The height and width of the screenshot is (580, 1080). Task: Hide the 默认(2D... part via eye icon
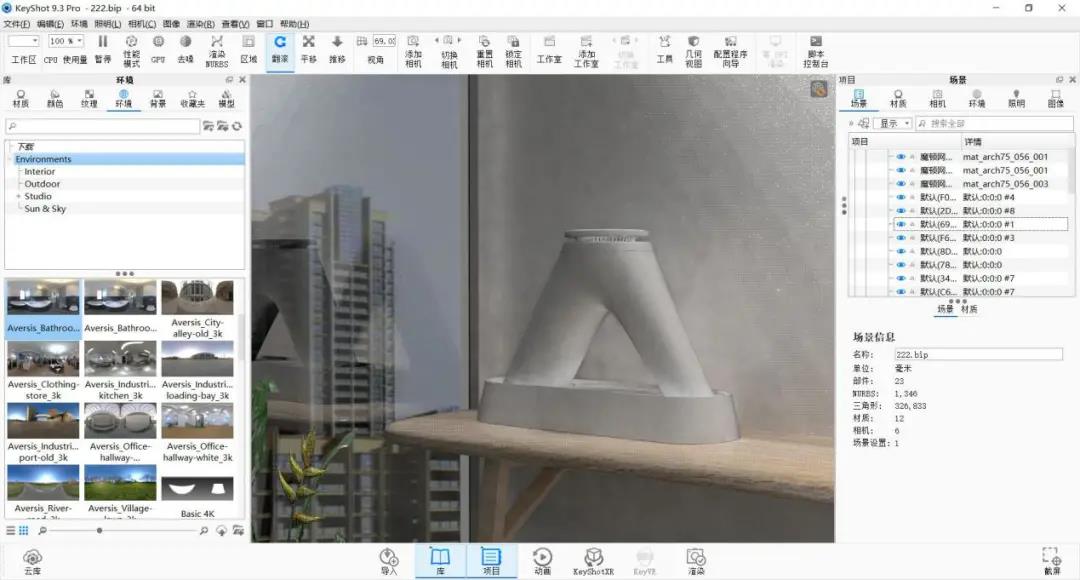tap(900, 211)
